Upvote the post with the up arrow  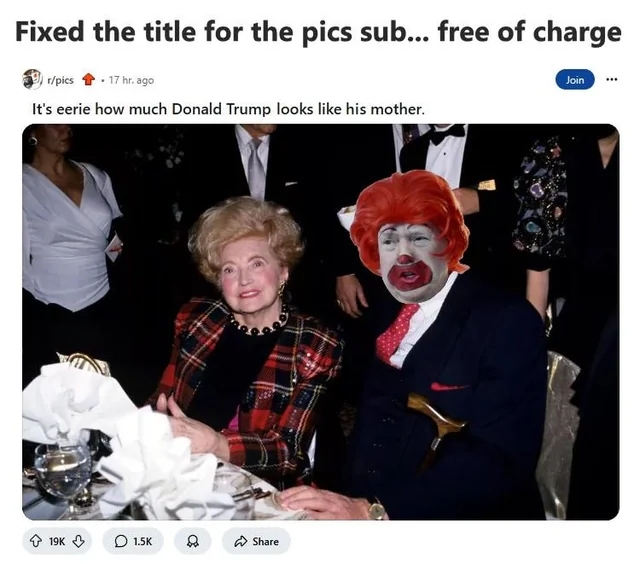[x=36, y=541]
